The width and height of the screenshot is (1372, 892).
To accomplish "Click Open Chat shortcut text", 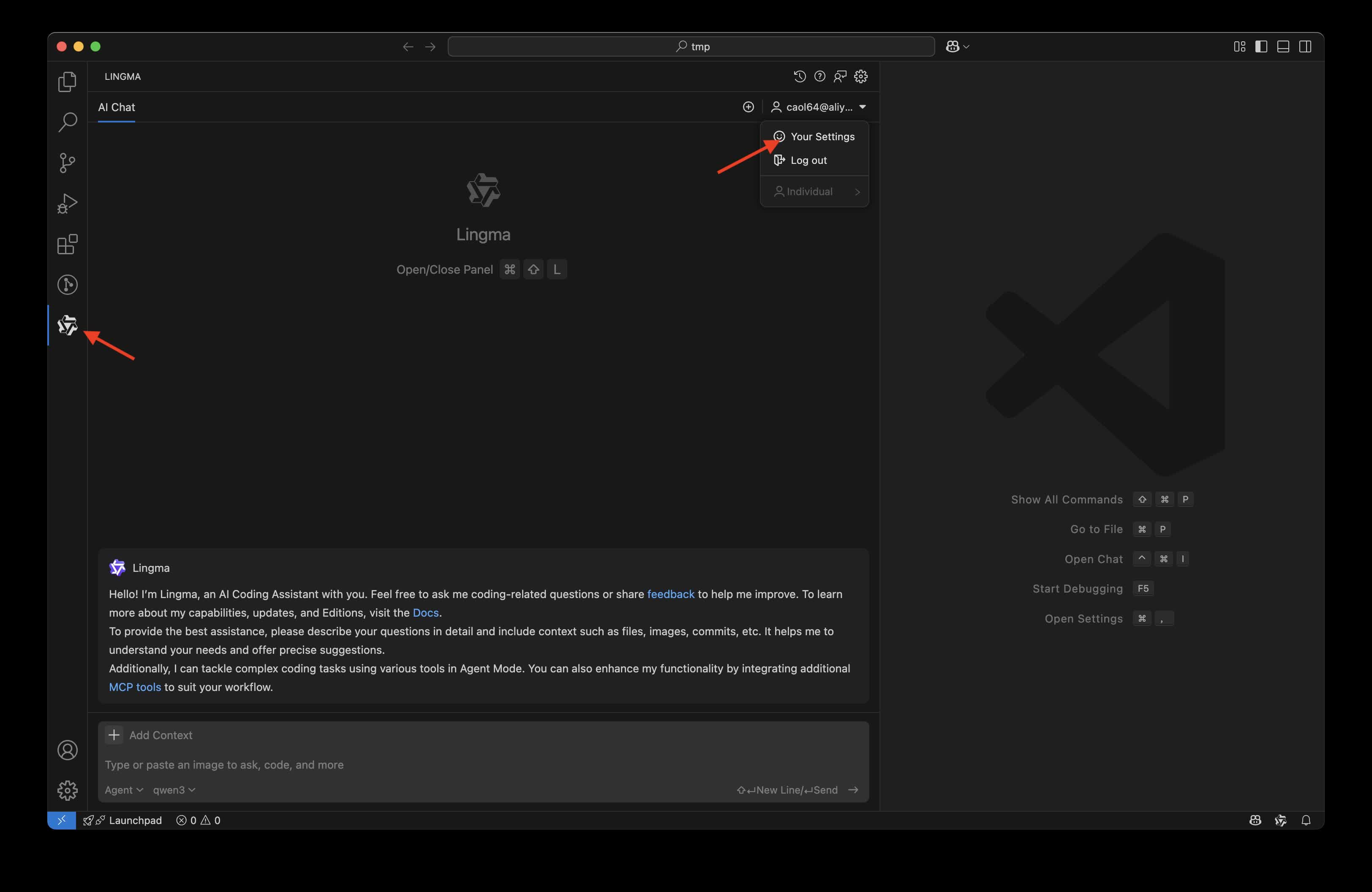I will click(1094, 559).
